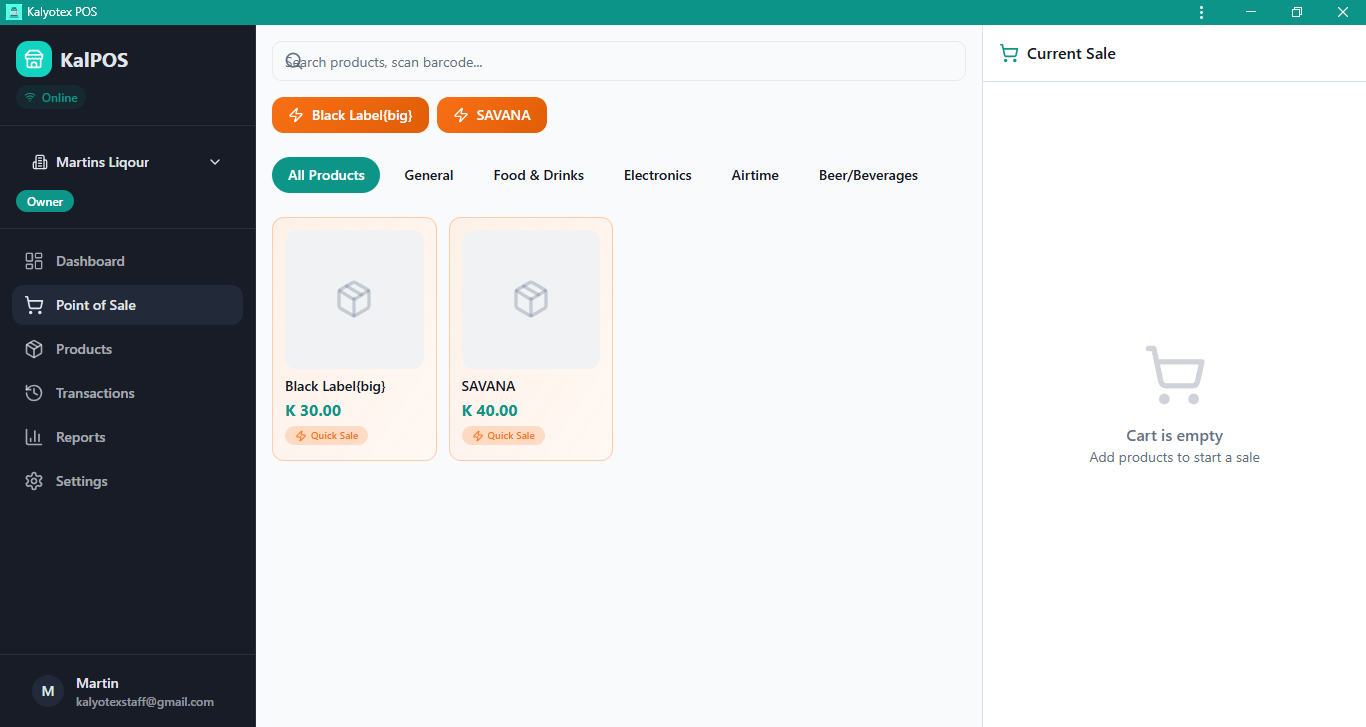Select the Airtime category tab
The height and width of the screenshot is (727, 1366).
(755, 175)
